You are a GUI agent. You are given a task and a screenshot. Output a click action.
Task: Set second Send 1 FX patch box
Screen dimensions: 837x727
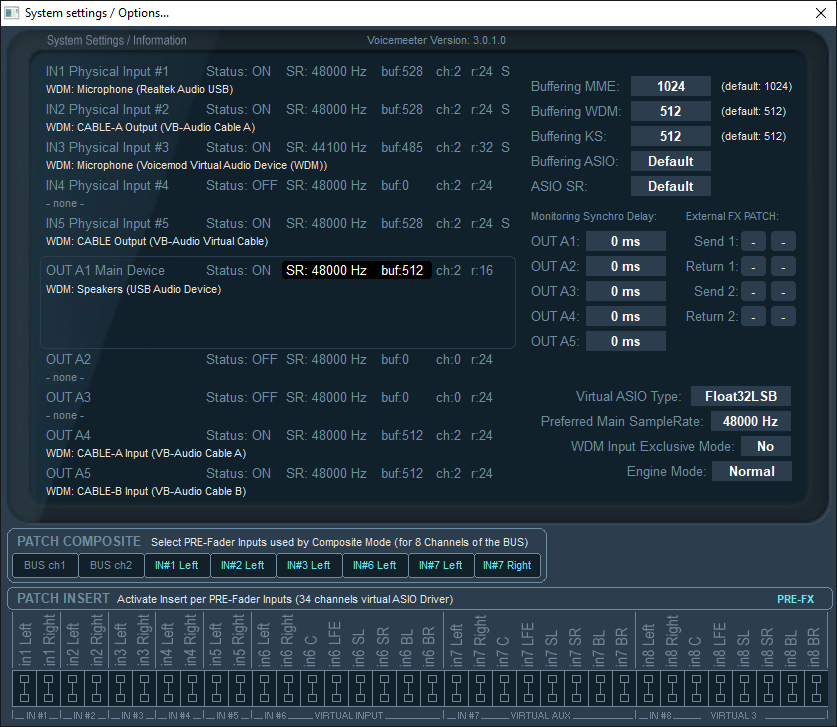(x=783, y=241)
